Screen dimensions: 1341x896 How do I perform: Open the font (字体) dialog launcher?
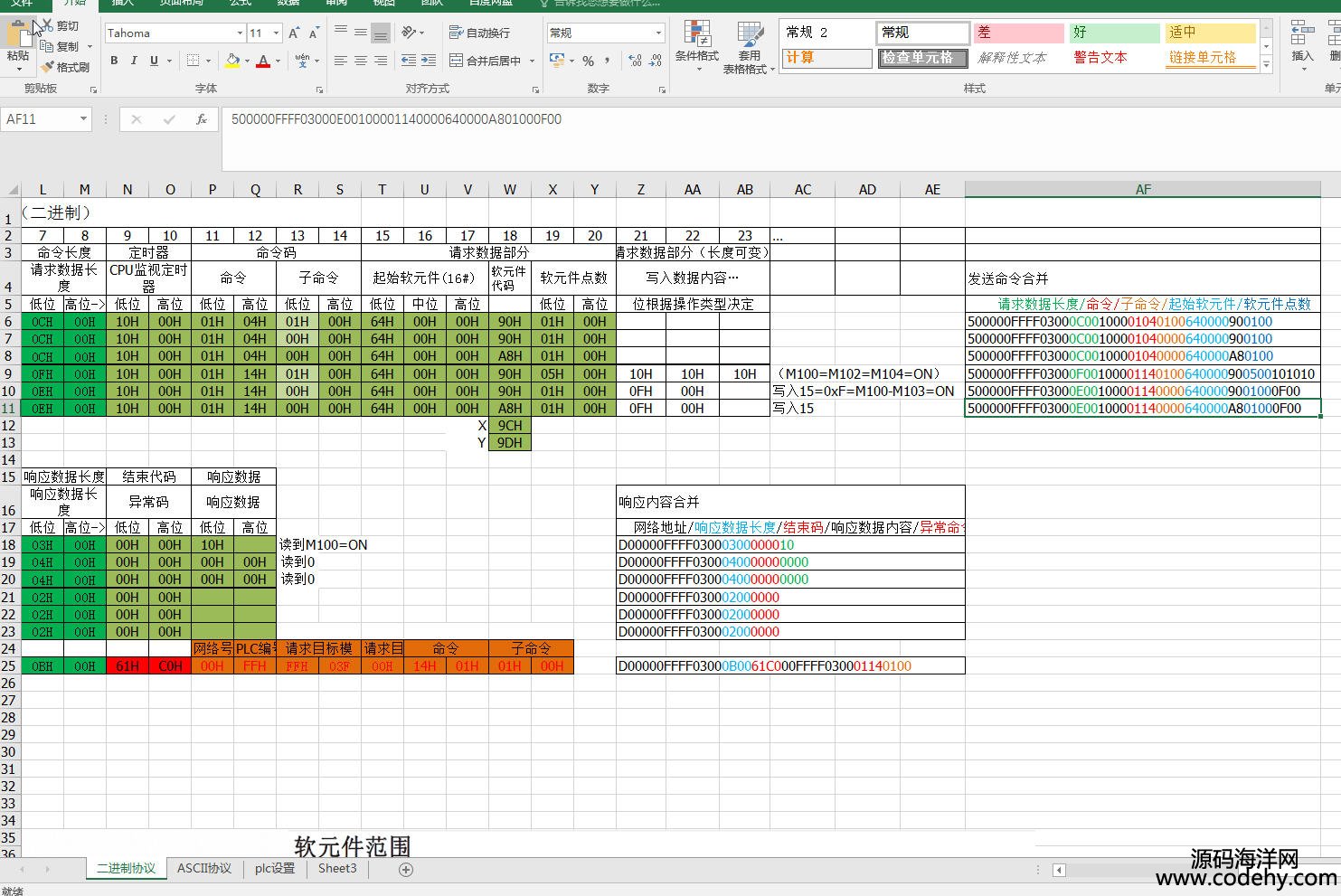click(319, 90)
